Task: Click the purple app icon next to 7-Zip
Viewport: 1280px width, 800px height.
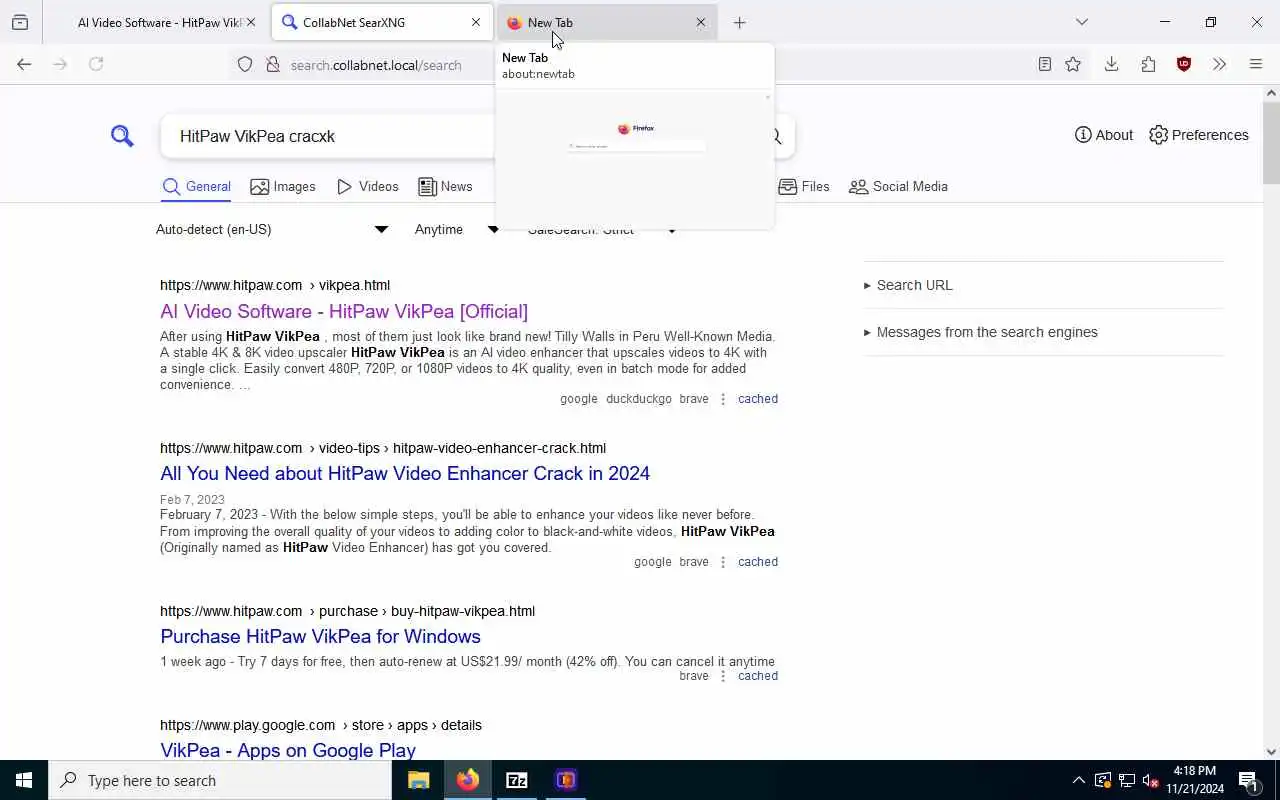Action: click(565, 780)
